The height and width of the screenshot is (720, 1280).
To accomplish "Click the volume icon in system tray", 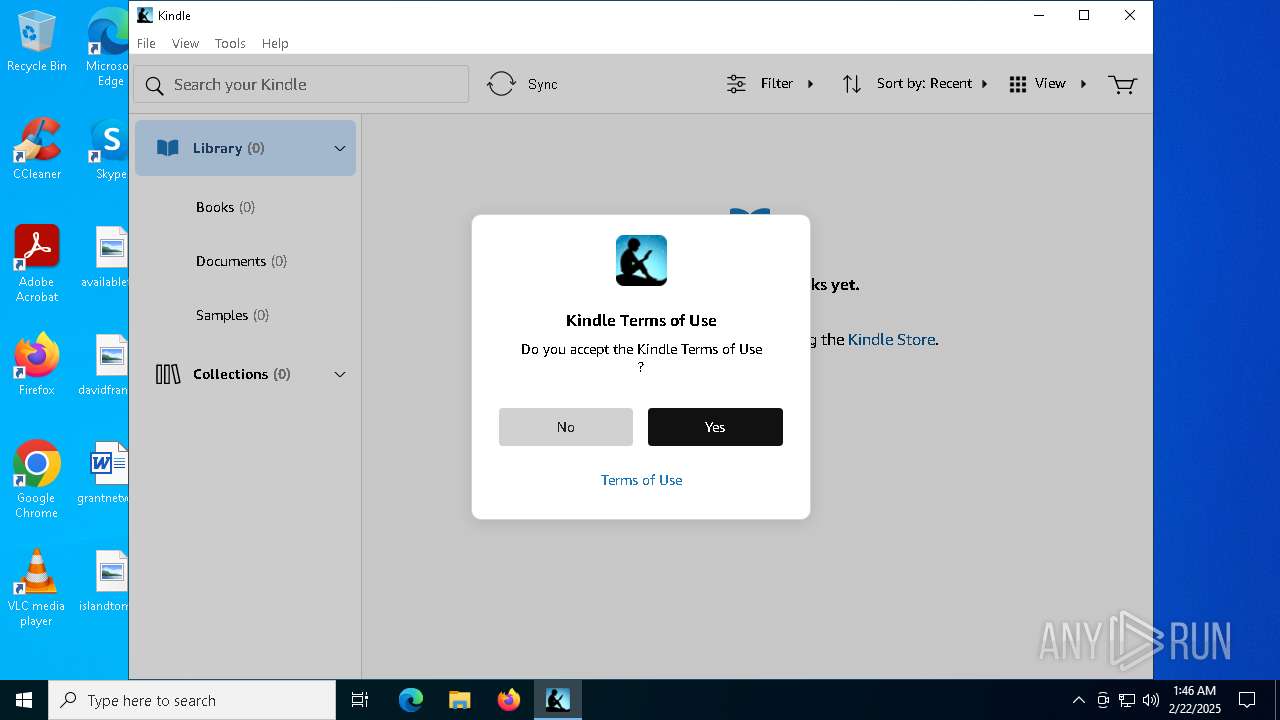I will pyautogui.click(x=1150, y=700).
